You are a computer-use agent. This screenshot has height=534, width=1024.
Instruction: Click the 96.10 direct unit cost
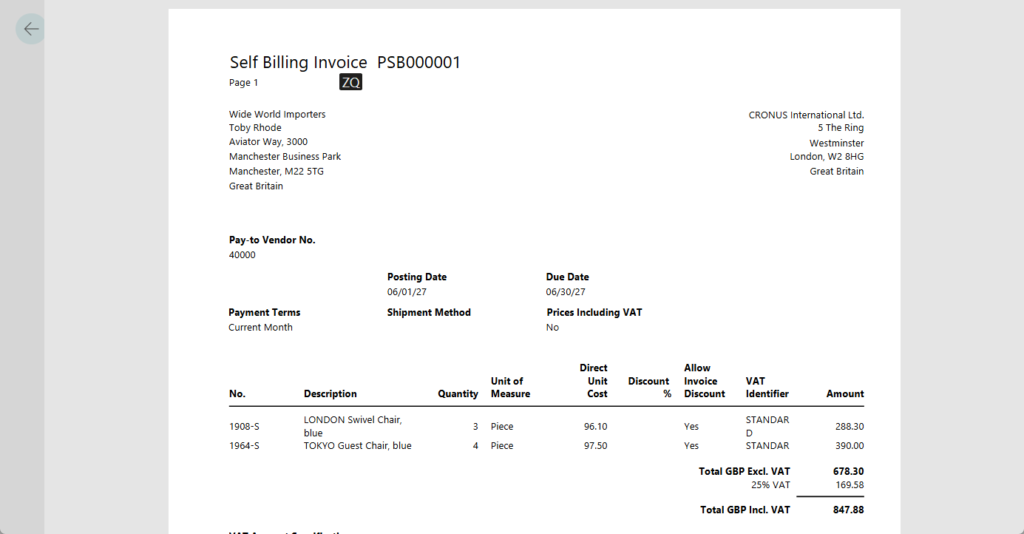(596, 426)
